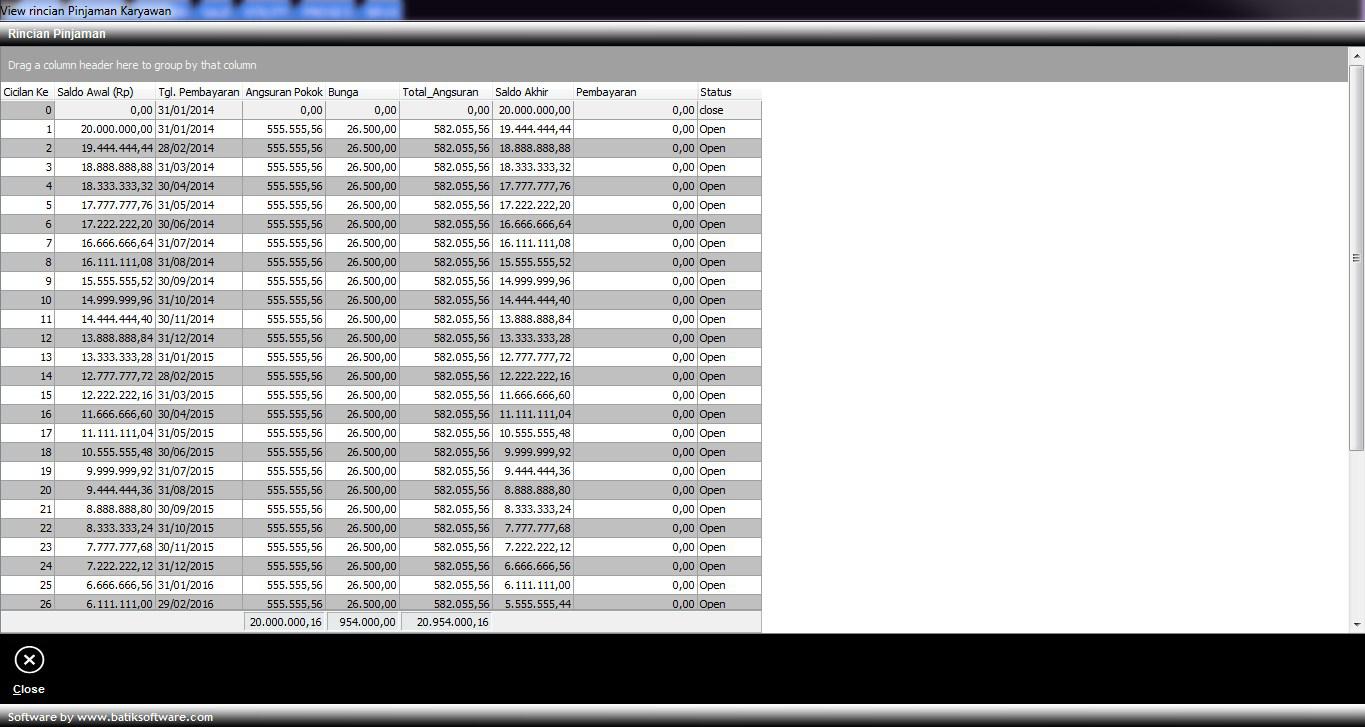This screenshot has height=727, width=1365.
Task: Click the vertical scrollbar thumb
Action: [1357, 257]
